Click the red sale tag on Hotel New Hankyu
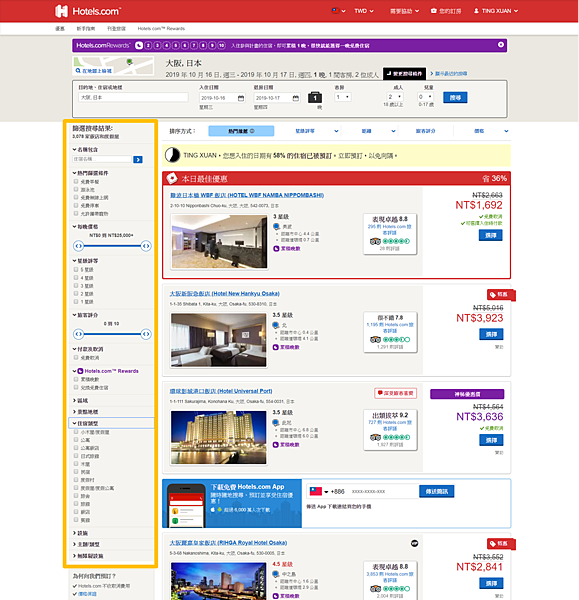This screenshot has width=579, height=600. [x=501, y=295]
